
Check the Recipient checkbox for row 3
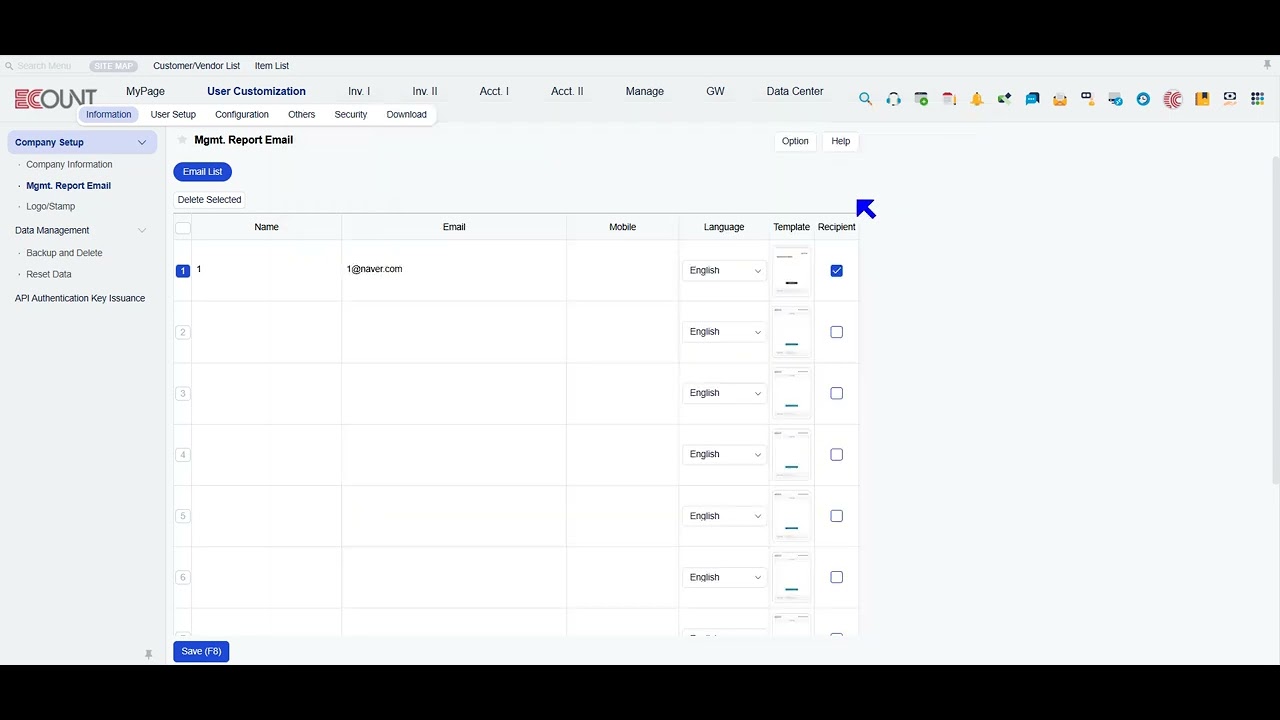(837, 393)
